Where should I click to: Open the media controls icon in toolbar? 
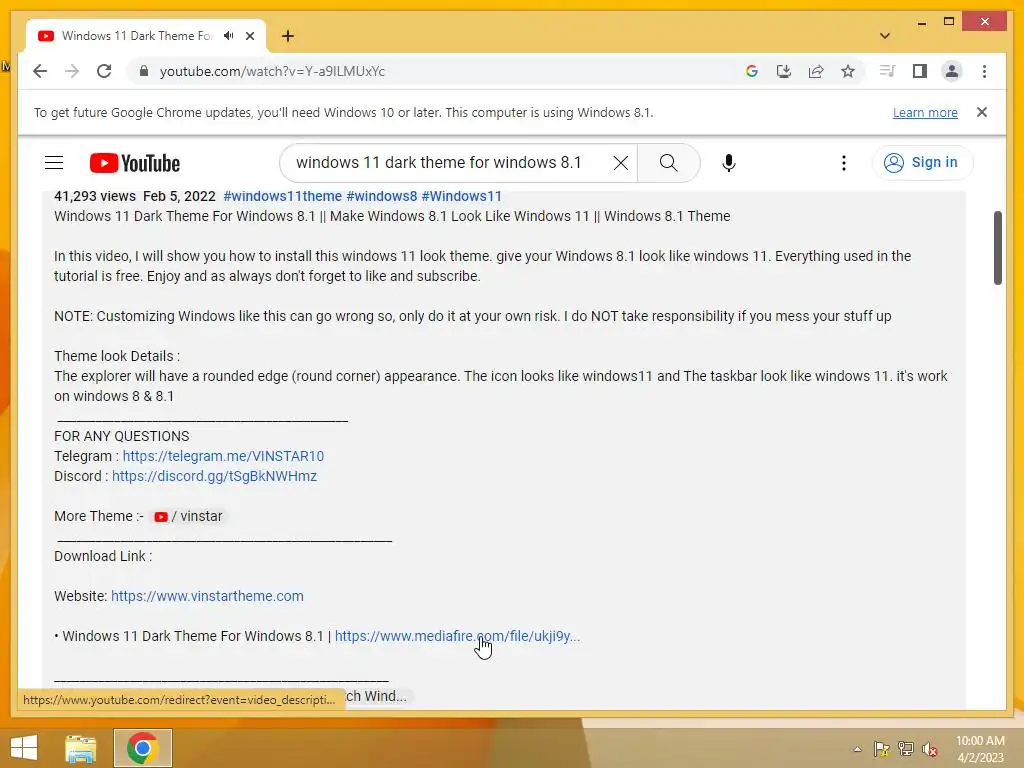[887, 71]
